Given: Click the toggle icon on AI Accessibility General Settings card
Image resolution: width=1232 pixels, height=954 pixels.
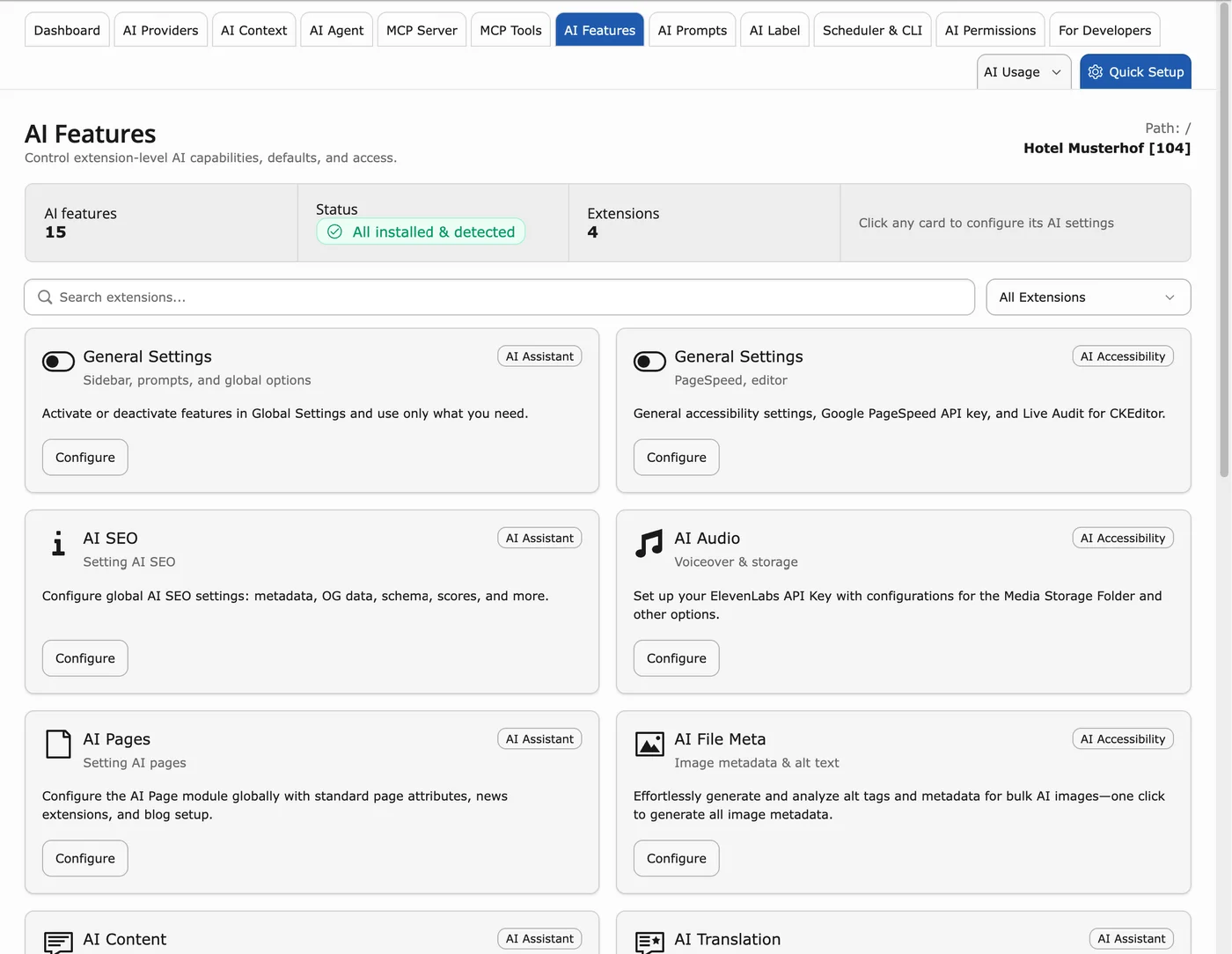Looking at the screenshot, I should (649, 362).
